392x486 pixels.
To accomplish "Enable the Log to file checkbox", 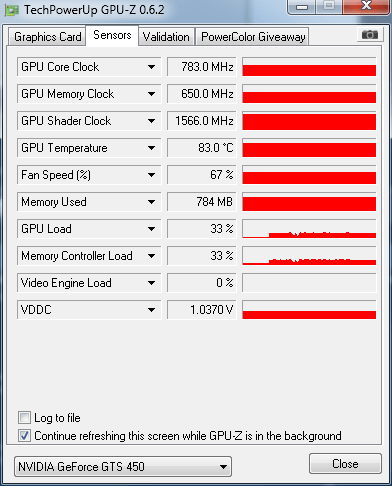I will tap(24, 418).
